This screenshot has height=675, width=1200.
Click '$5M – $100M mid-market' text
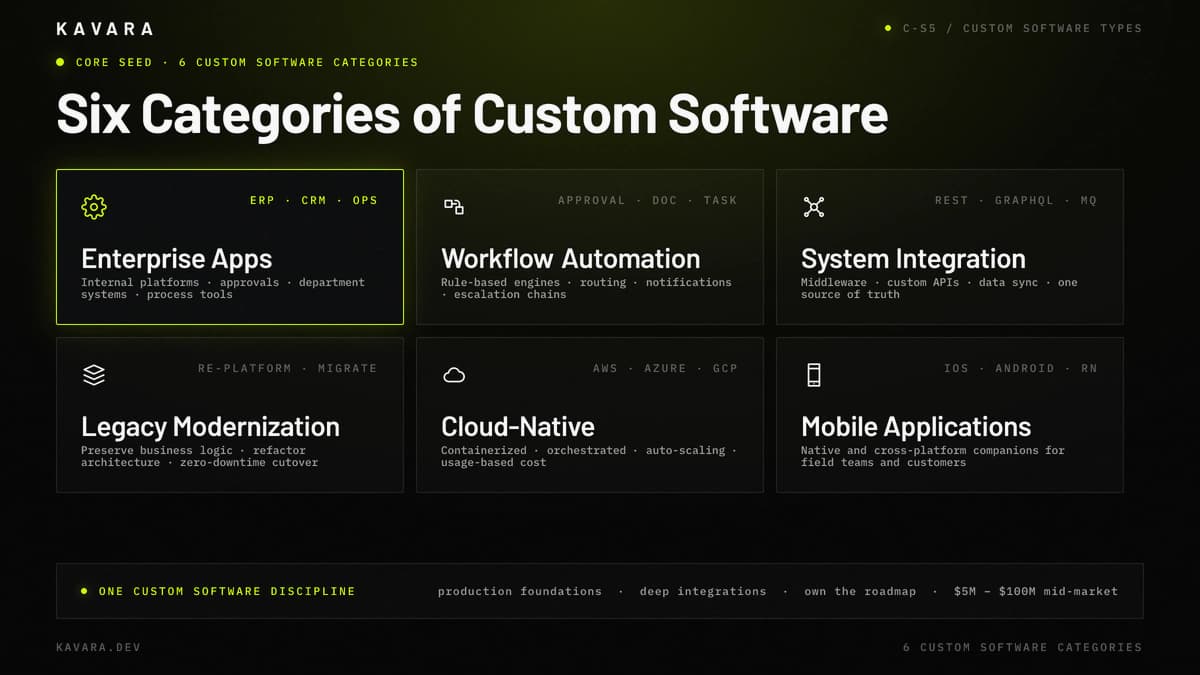tap(1036, 591)
